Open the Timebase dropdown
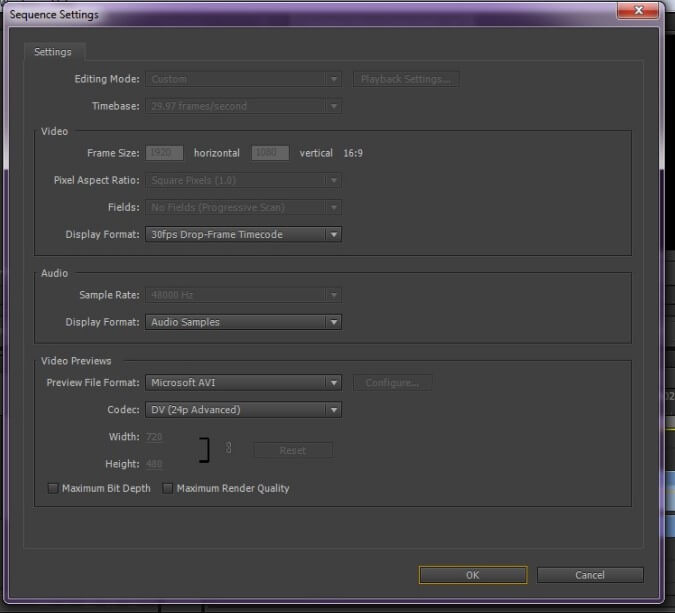Image resolution: width=675 pixels, height=613 pixels. click(x=244, y=106)
